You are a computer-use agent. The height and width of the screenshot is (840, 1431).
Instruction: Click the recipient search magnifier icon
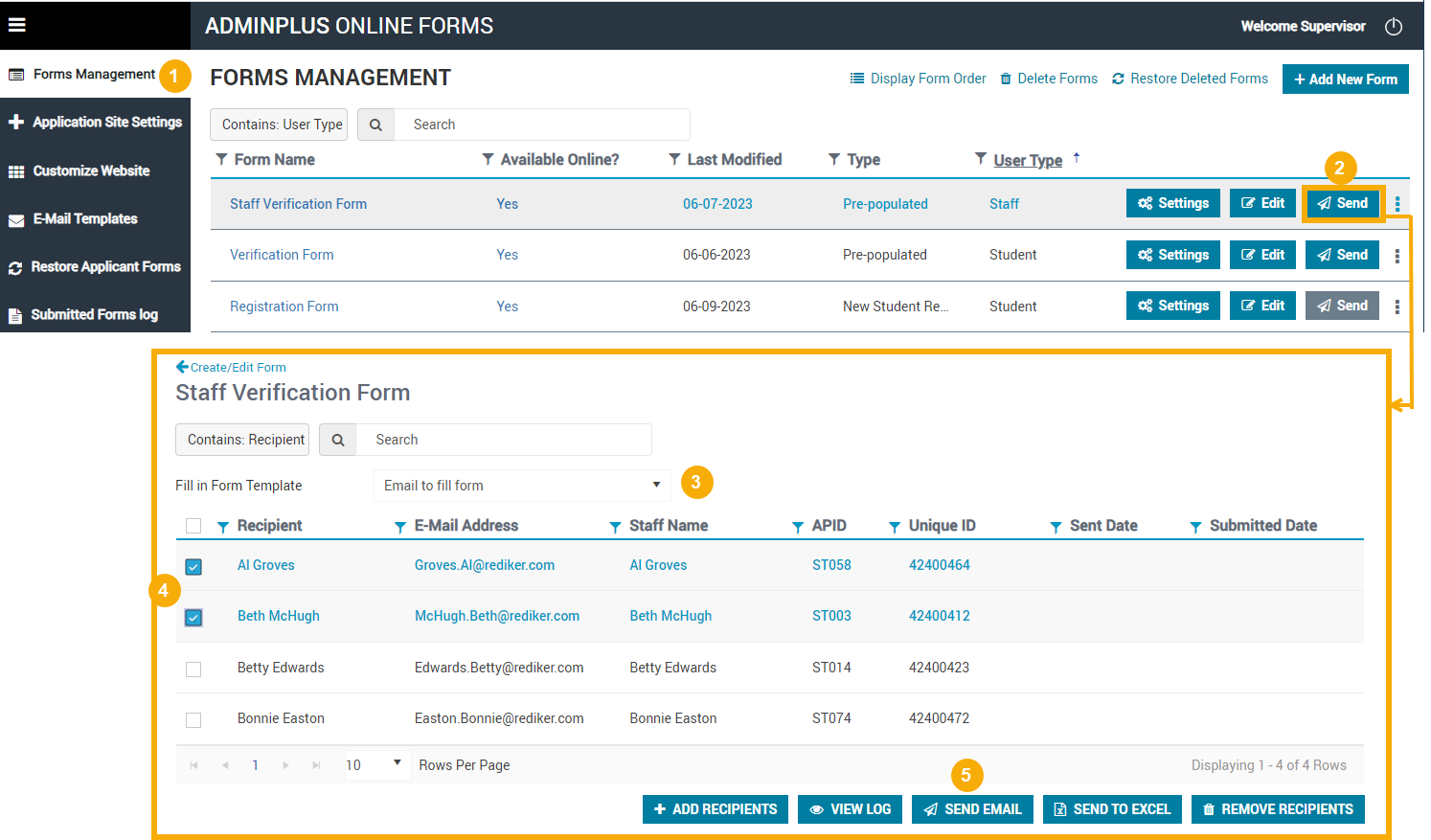[337, 440]
